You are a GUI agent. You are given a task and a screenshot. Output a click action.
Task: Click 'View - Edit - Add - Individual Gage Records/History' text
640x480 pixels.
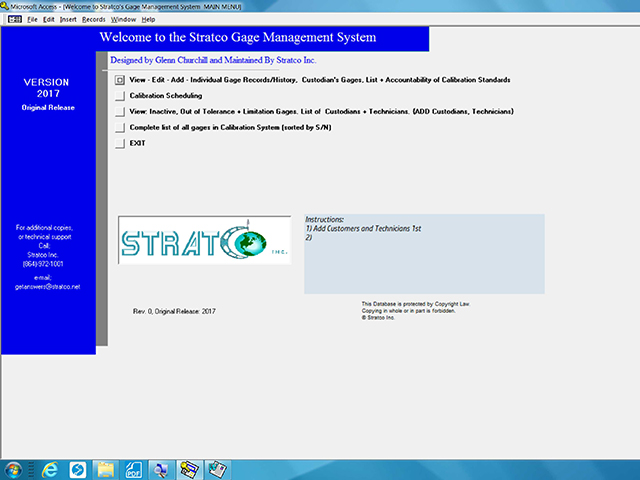pos(213,80)
